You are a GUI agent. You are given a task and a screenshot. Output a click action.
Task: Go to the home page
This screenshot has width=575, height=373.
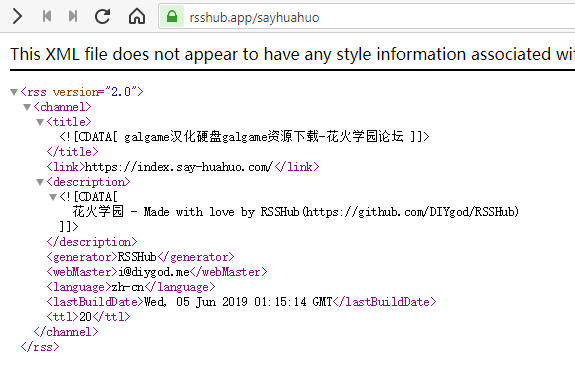(137, 16)
